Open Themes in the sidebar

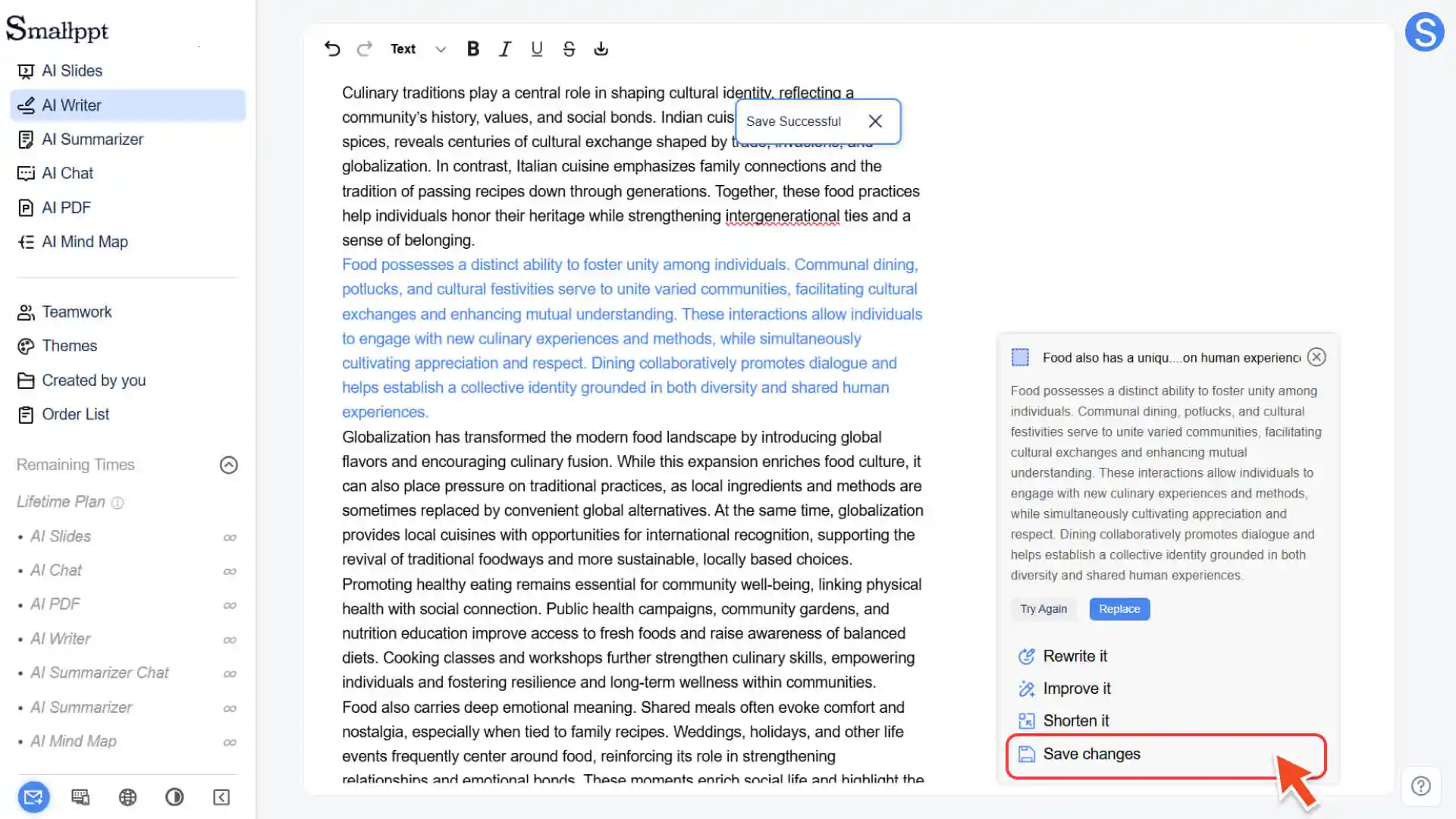(x=127, y=346)
